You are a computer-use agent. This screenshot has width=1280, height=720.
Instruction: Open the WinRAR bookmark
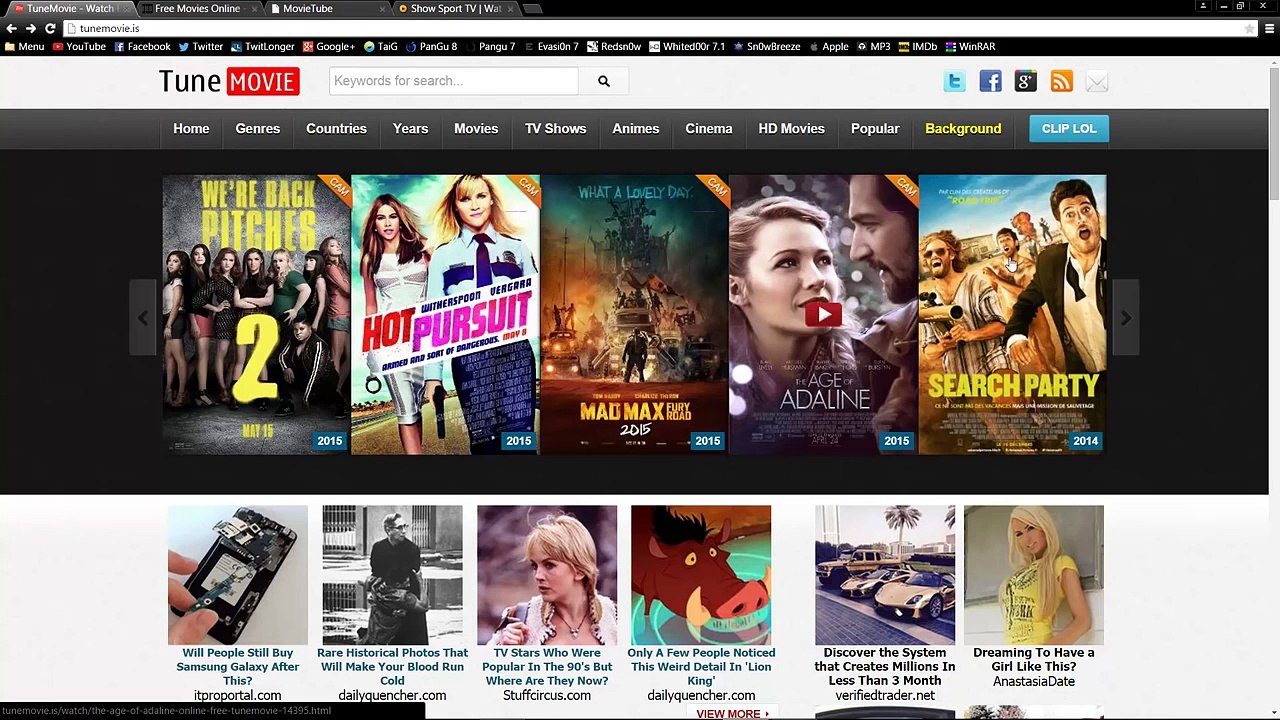pyautogui.click(x=970, y=46)
